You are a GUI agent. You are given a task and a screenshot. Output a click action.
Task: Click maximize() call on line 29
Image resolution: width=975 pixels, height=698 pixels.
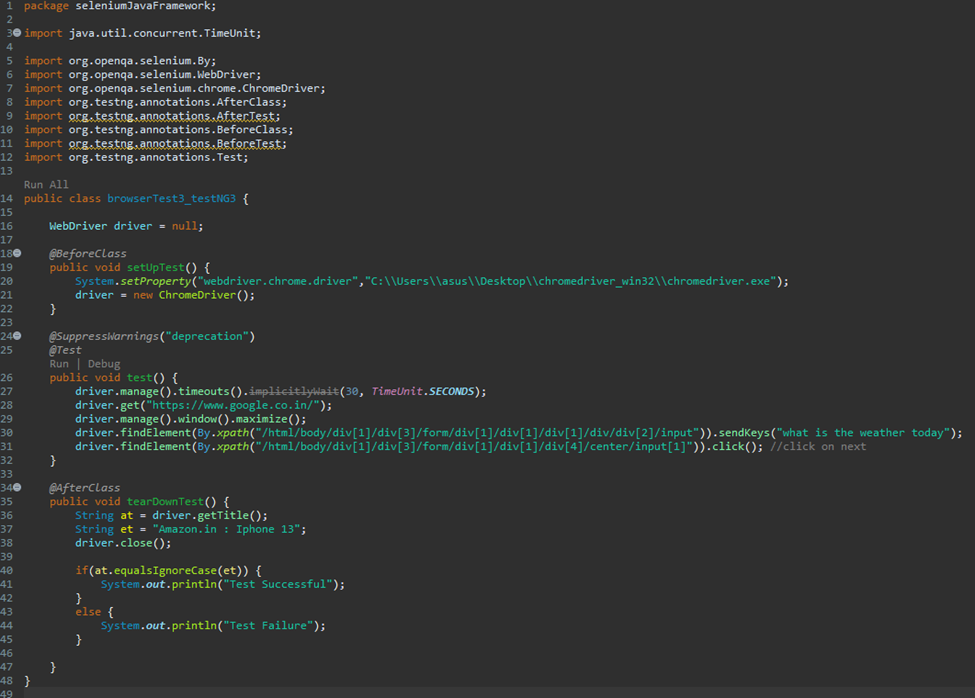[267, 419]
